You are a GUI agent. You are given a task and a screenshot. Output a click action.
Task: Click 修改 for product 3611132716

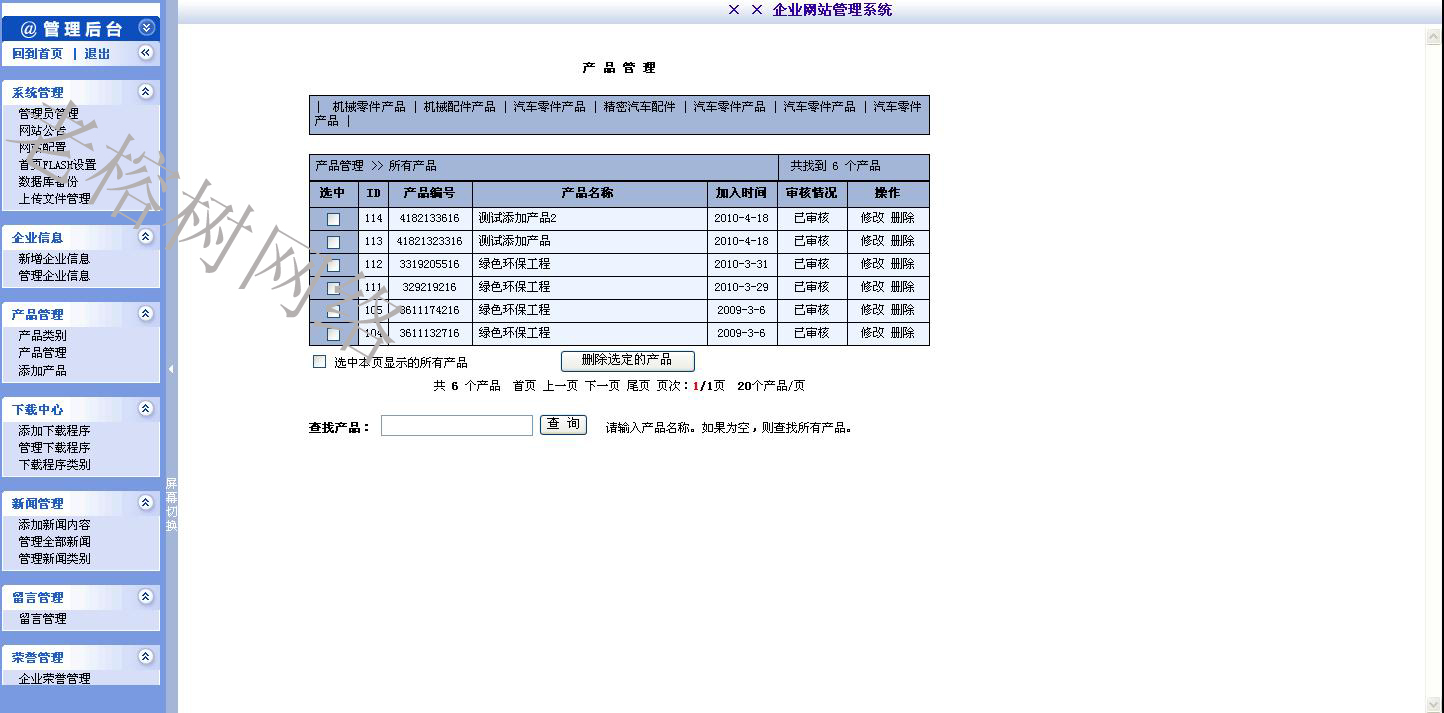(x=872, y=333)
